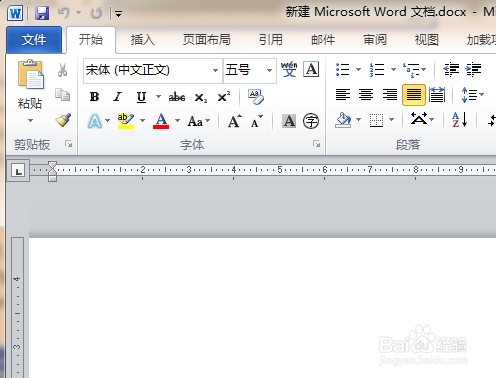Sort text with A-Z icon

[x=460, y=119]
